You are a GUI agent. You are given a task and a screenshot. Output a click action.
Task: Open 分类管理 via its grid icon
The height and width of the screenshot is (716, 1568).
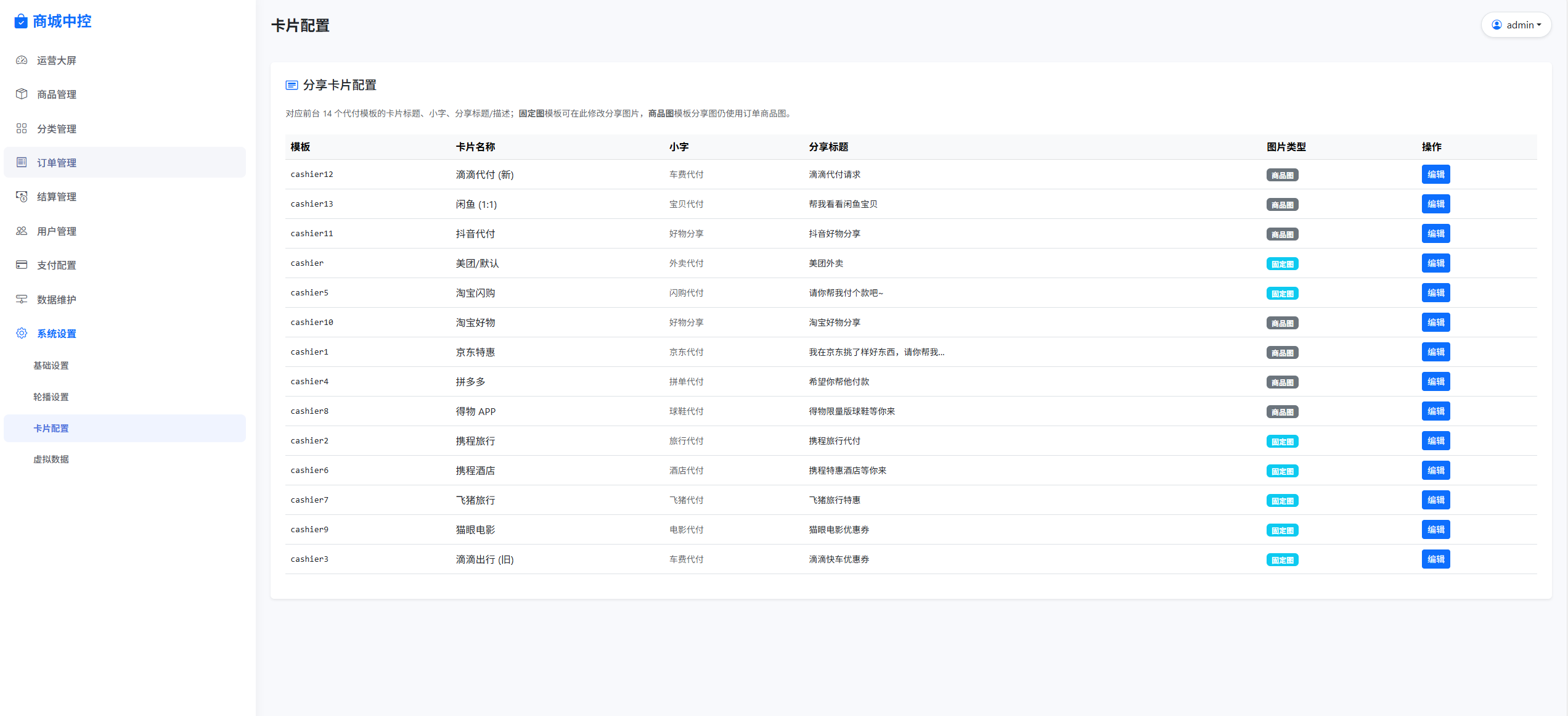(21, 128)
